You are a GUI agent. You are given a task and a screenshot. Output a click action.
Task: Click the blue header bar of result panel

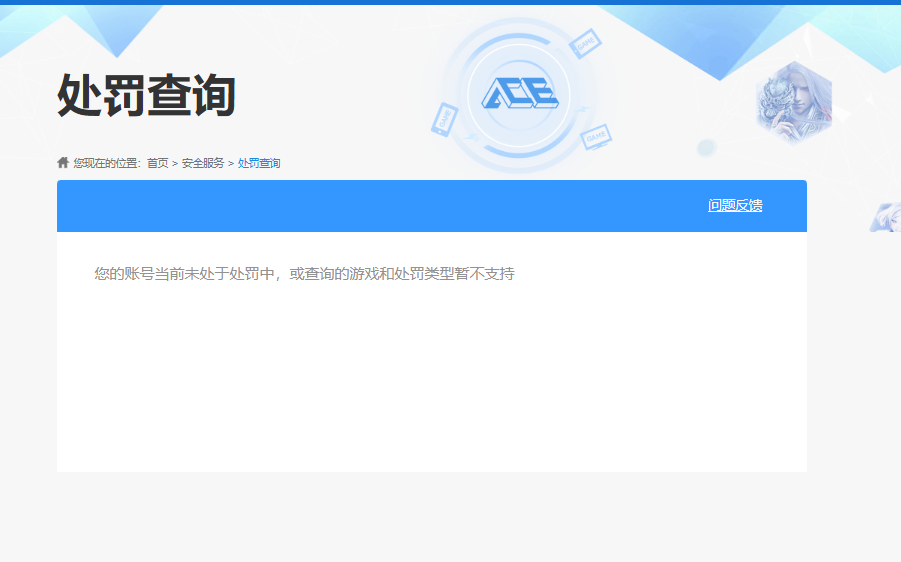click(x=380, y=206)
